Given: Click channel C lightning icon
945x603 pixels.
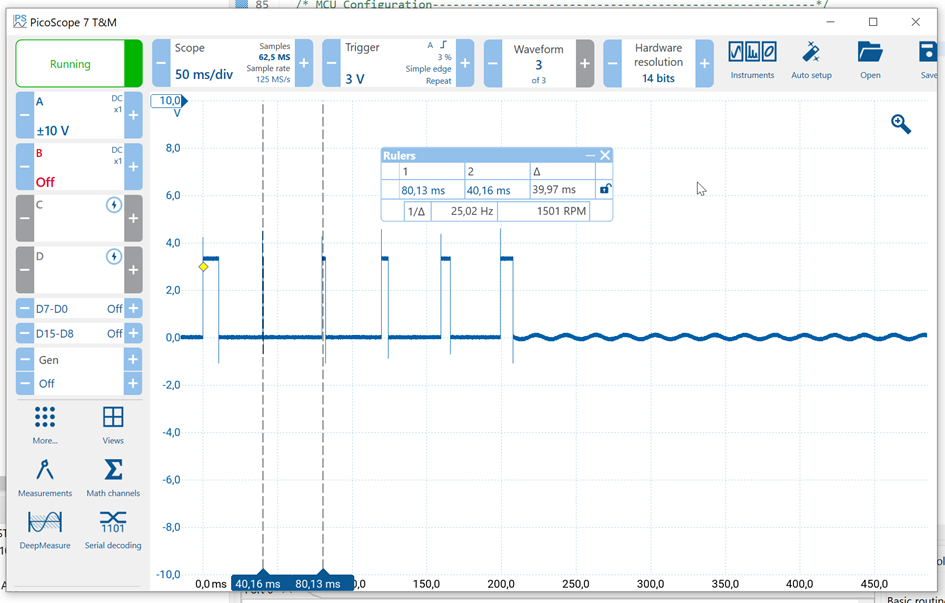Looking at the screenshot, I should pos(113,205).
